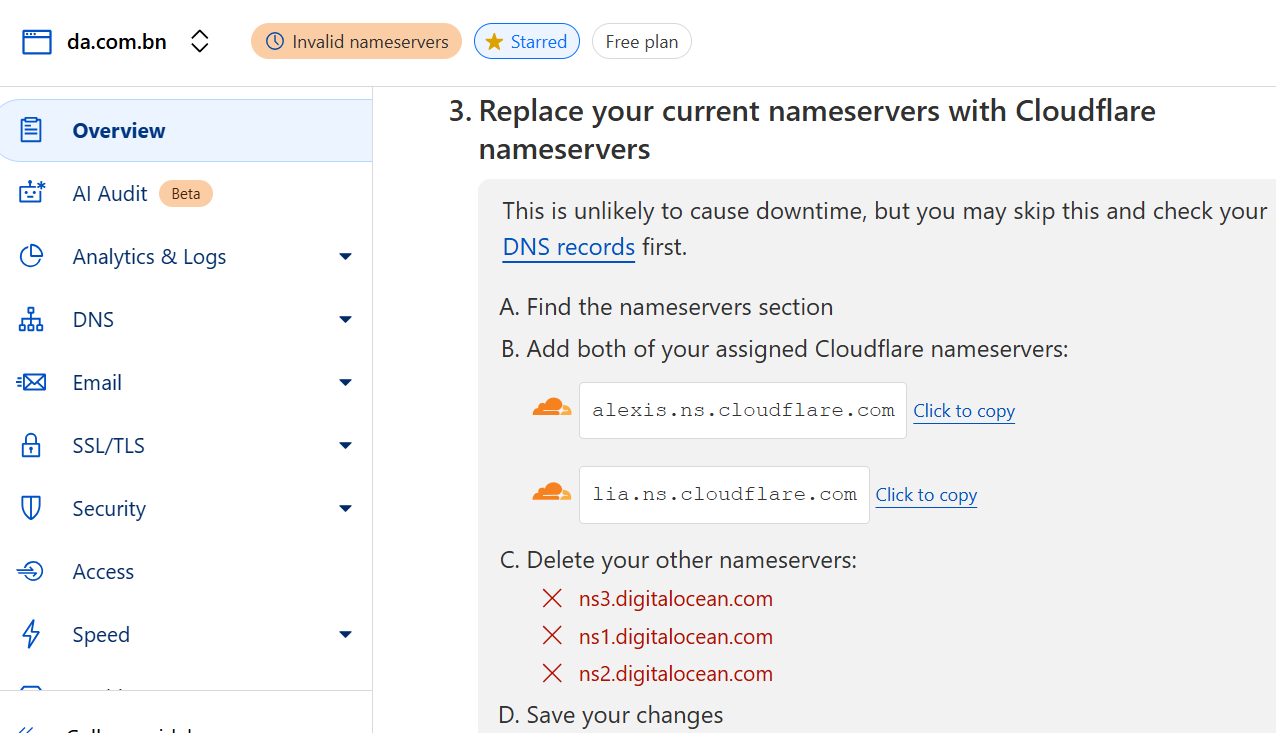Open Analytics & Logs section
Image resolution: width=1276 pixels, height=733 pixels.
pos(149,256)
